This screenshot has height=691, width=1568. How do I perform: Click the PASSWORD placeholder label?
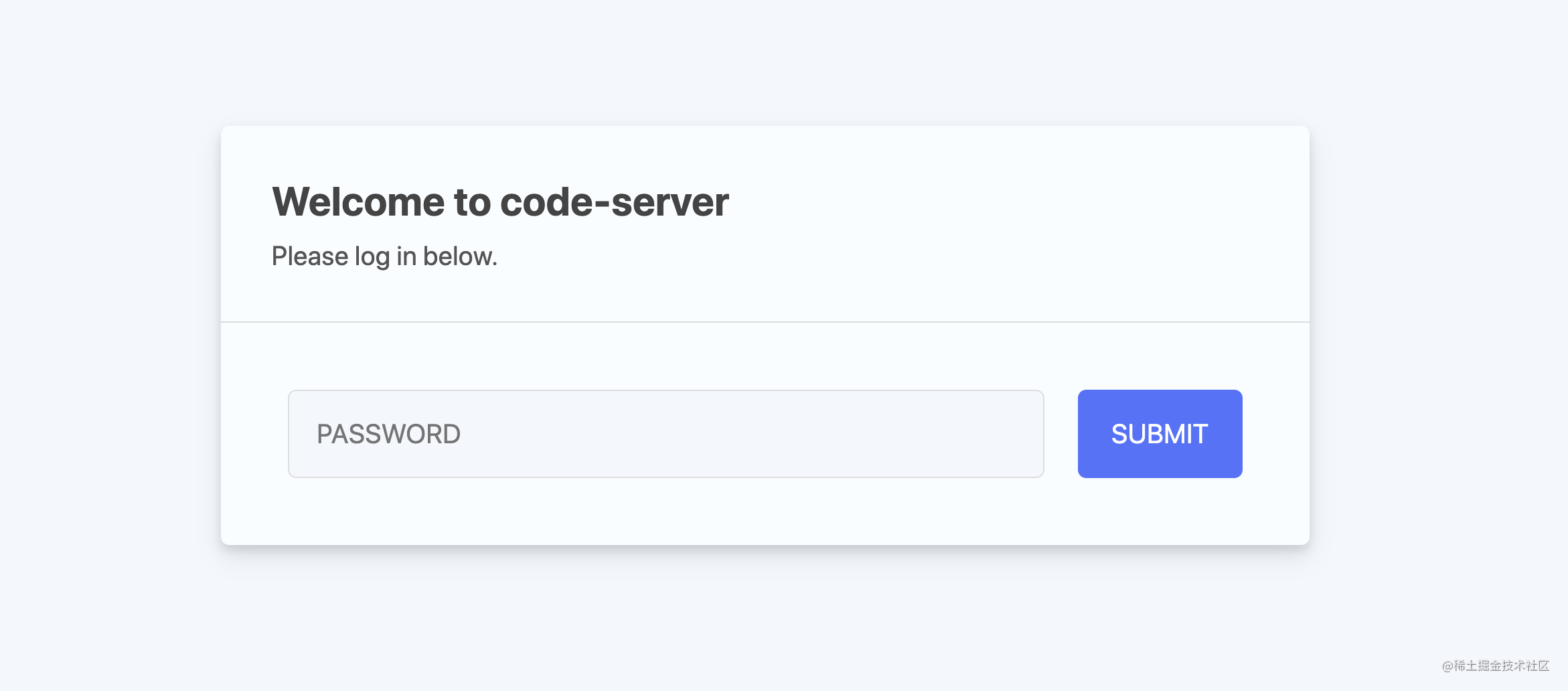click(x=389, y=434)
